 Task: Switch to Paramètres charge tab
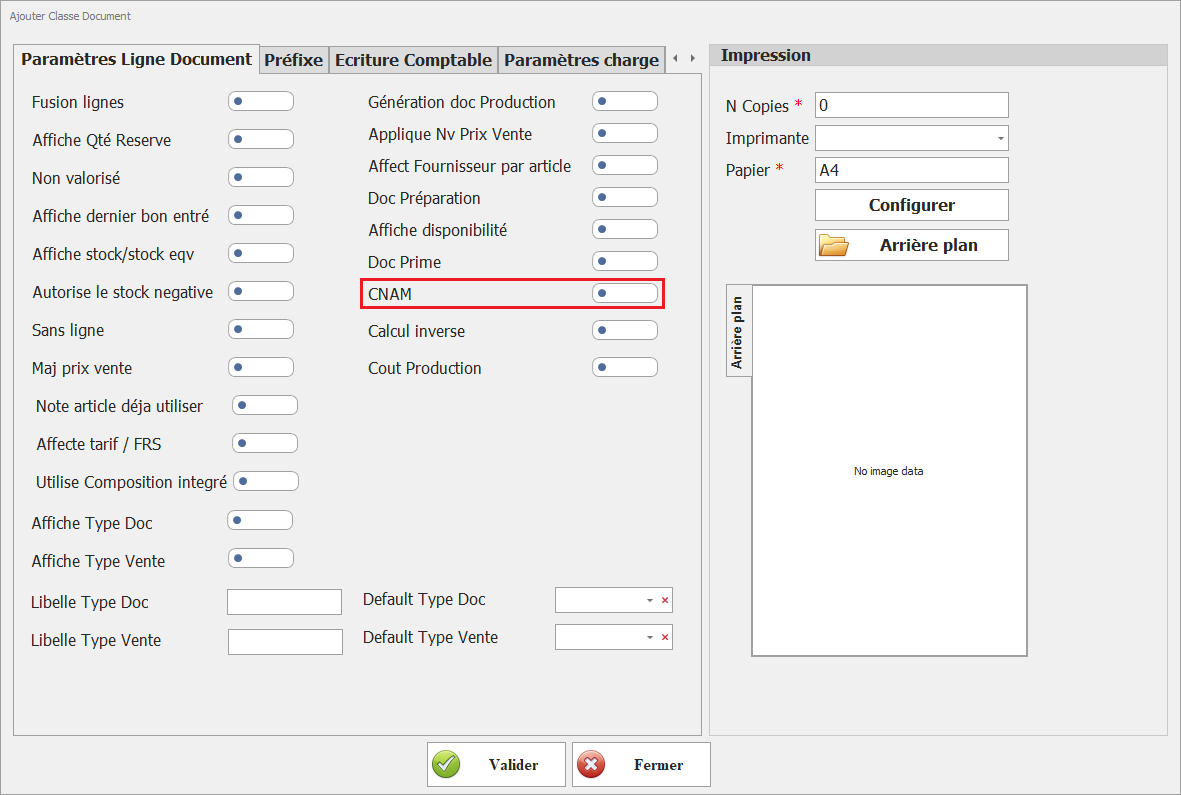(581, 59)
